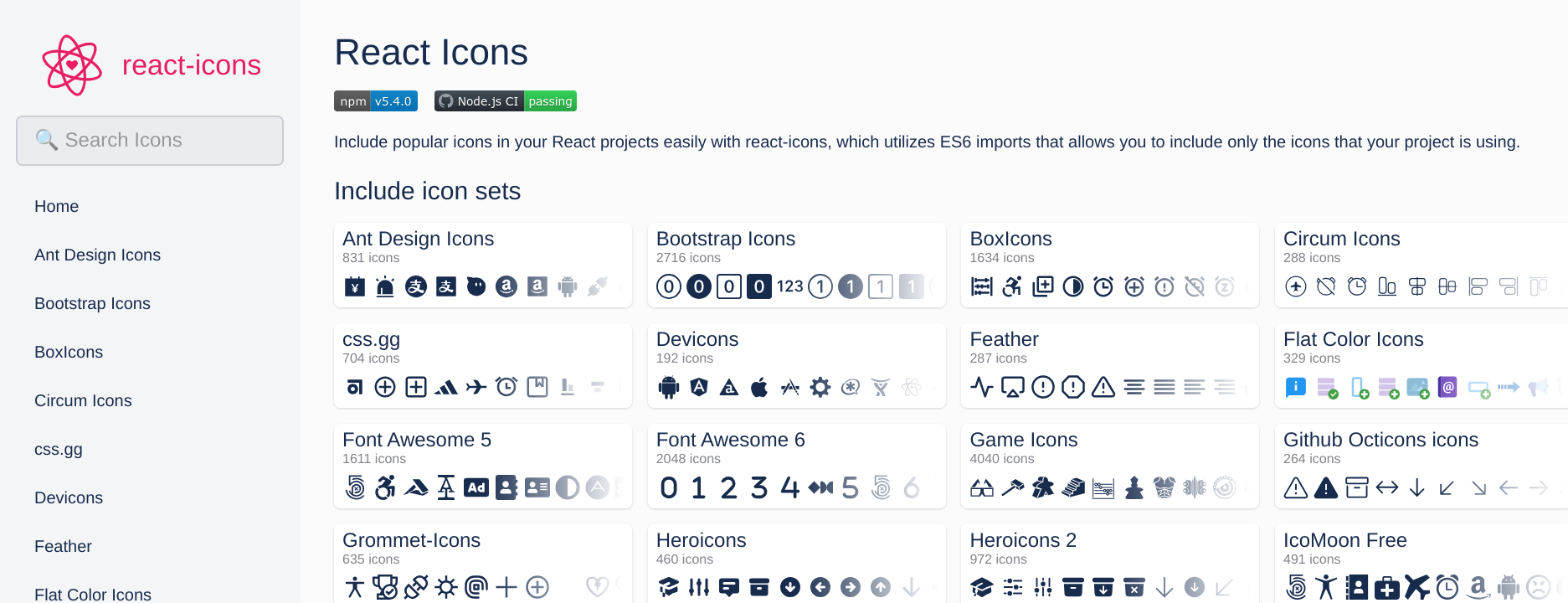Click the alarm clock icon in IcoMoon Free

[1447, 587]
